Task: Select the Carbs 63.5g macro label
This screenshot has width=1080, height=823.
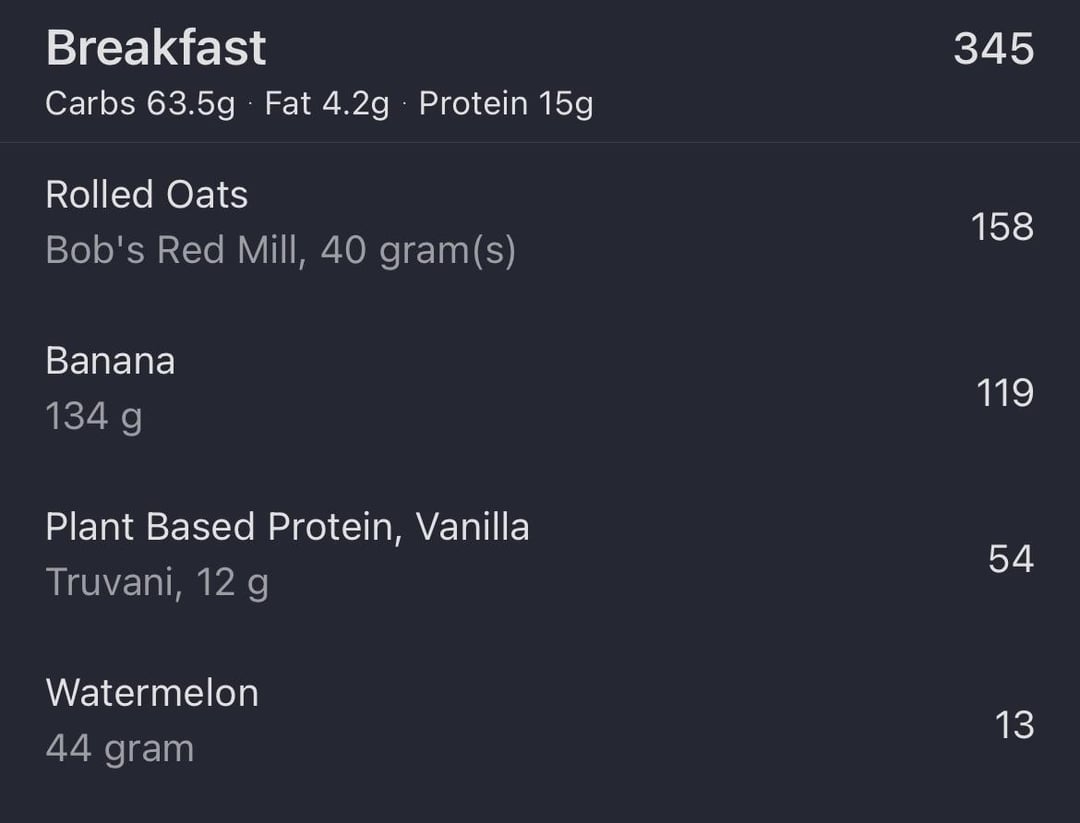Action: click(x=140, y=104)
